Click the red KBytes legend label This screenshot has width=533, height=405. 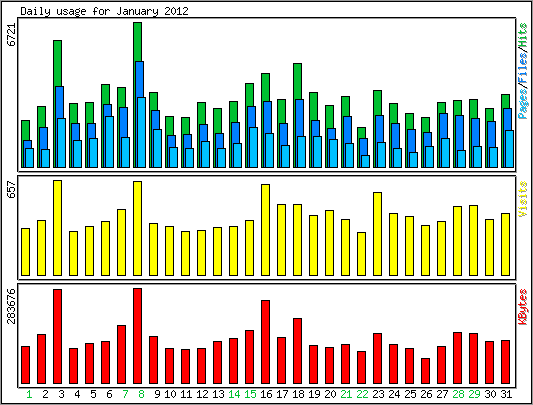523,307
